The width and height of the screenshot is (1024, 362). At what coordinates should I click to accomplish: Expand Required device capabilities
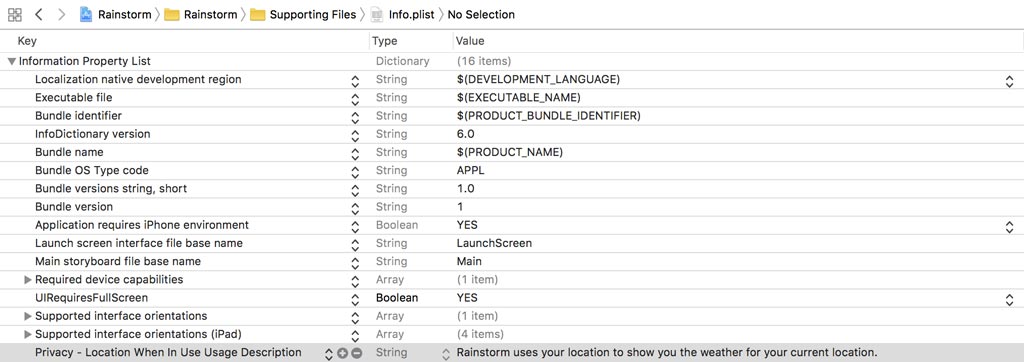click(x=28, y=280)
